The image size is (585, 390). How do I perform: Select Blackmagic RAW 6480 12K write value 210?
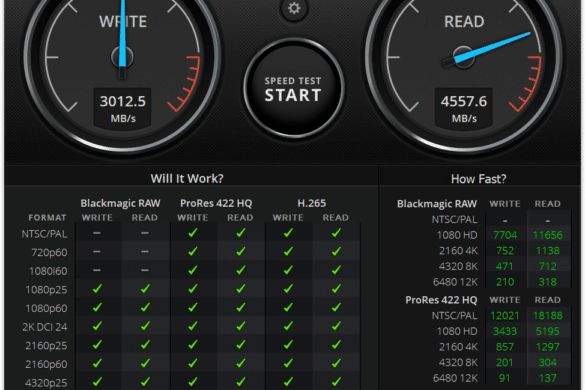(505, 282)
